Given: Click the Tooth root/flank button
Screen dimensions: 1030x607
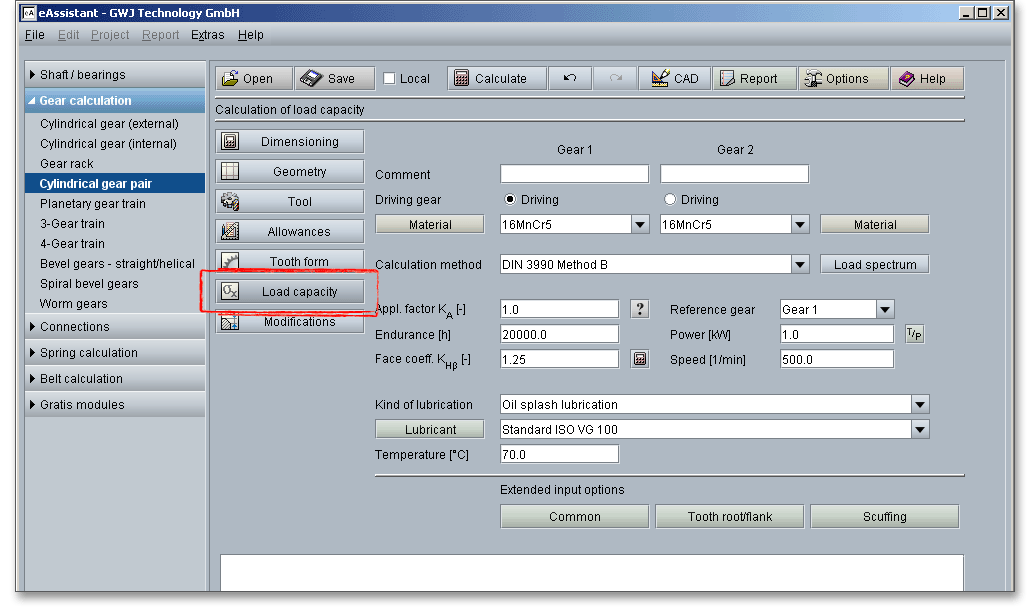Looking at the screenshot, I should pos(730,517).
